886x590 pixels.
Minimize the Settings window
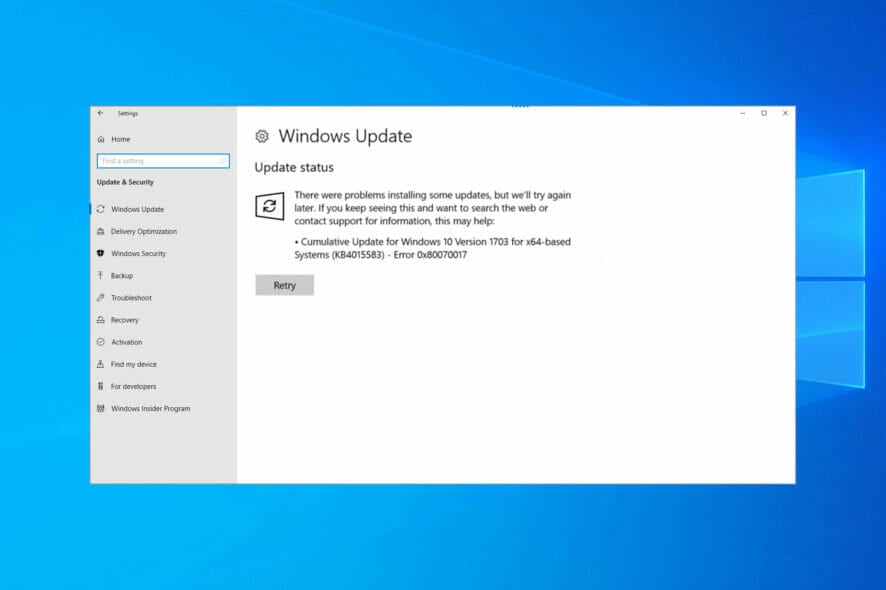pos(742,114)
